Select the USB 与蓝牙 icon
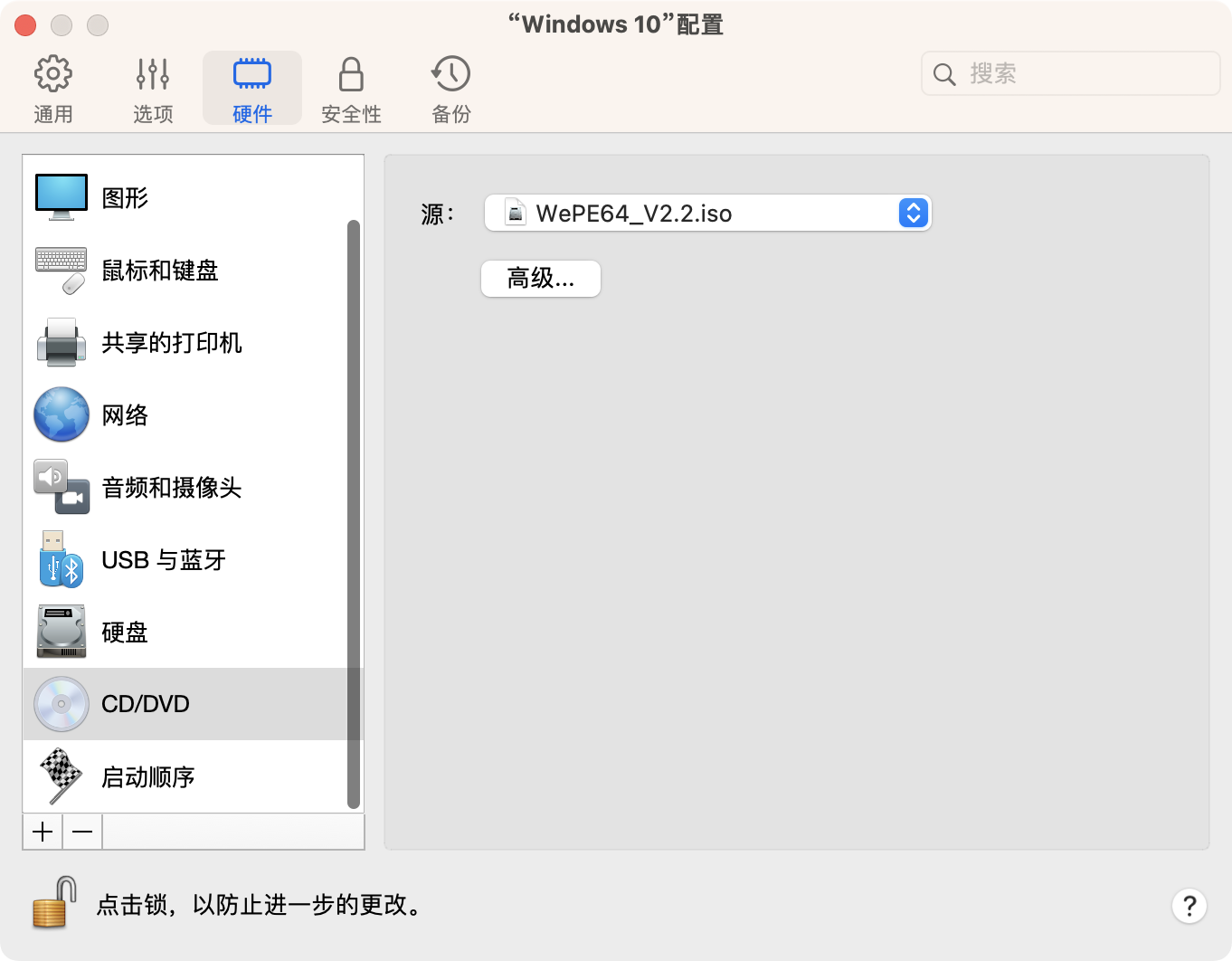Screen dimensions: 1232x961 coord(62,559)
